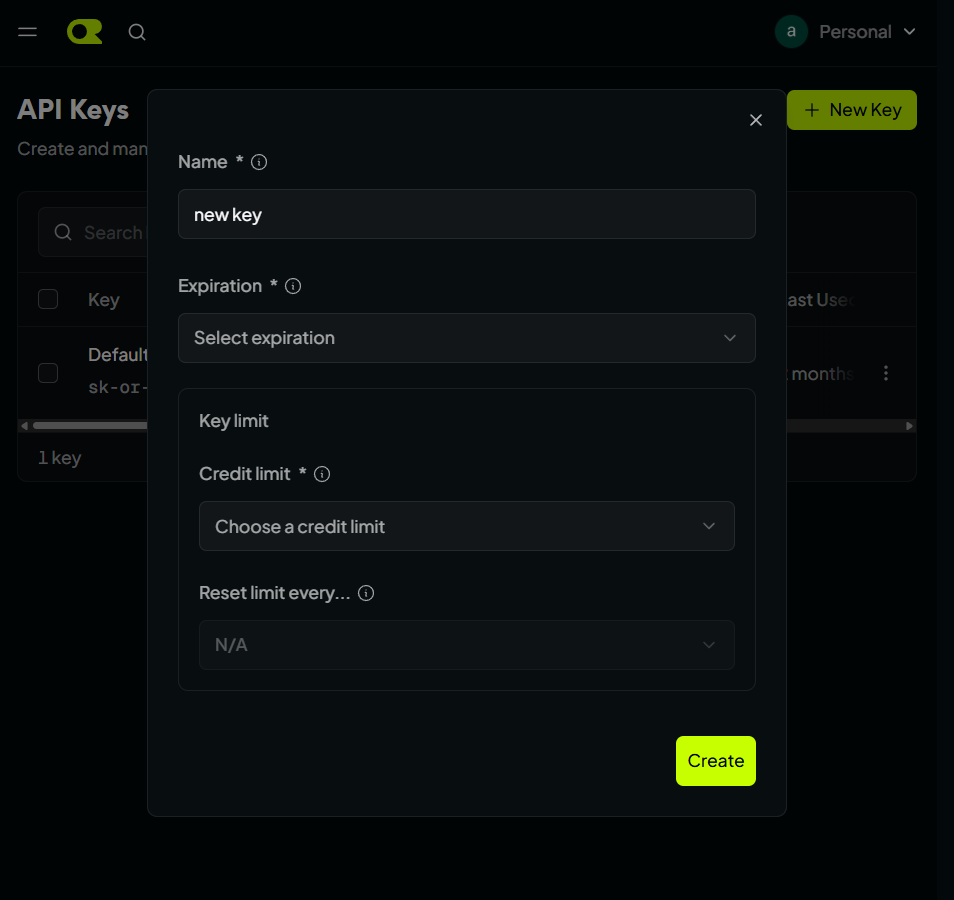Click the Search keys field
954x900 pixels.
[x=93, y=232]
